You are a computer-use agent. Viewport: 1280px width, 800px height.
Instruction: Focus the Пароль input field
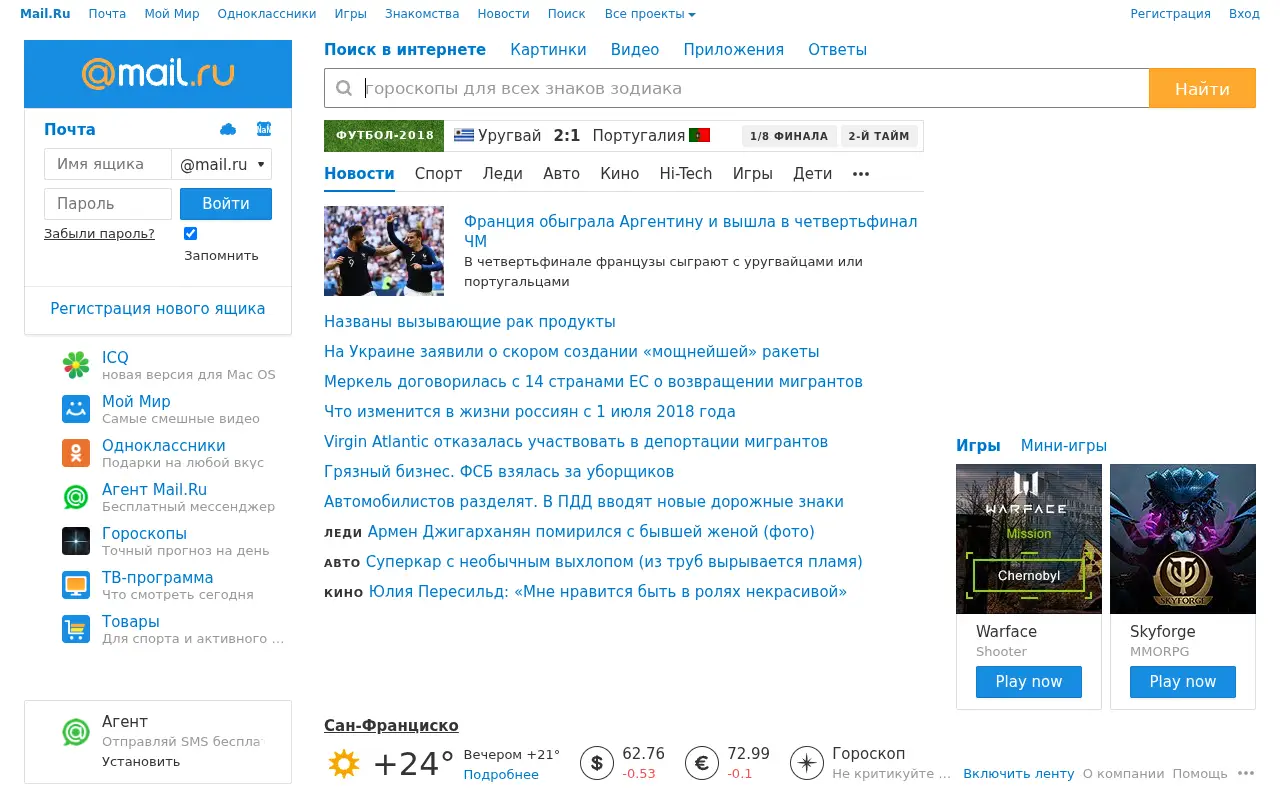click(x=108, y=204)
